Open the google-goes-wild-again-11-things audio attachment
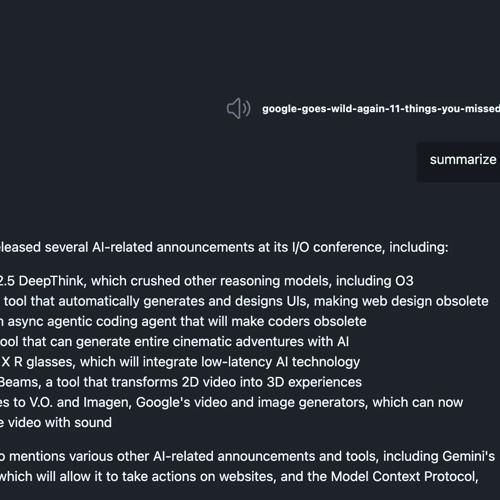The width and height of the screenshot is (500, 500). coord(381,109)
